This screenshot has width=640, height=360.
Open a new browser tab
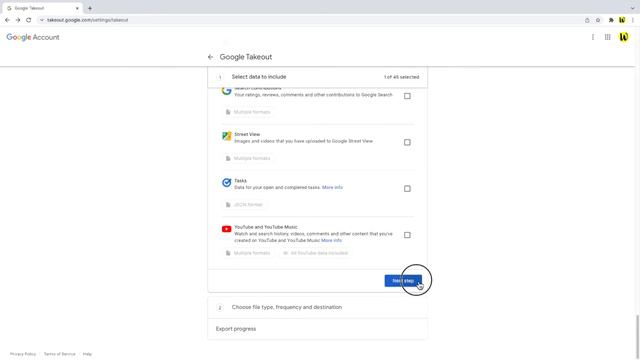pos(90,8)
